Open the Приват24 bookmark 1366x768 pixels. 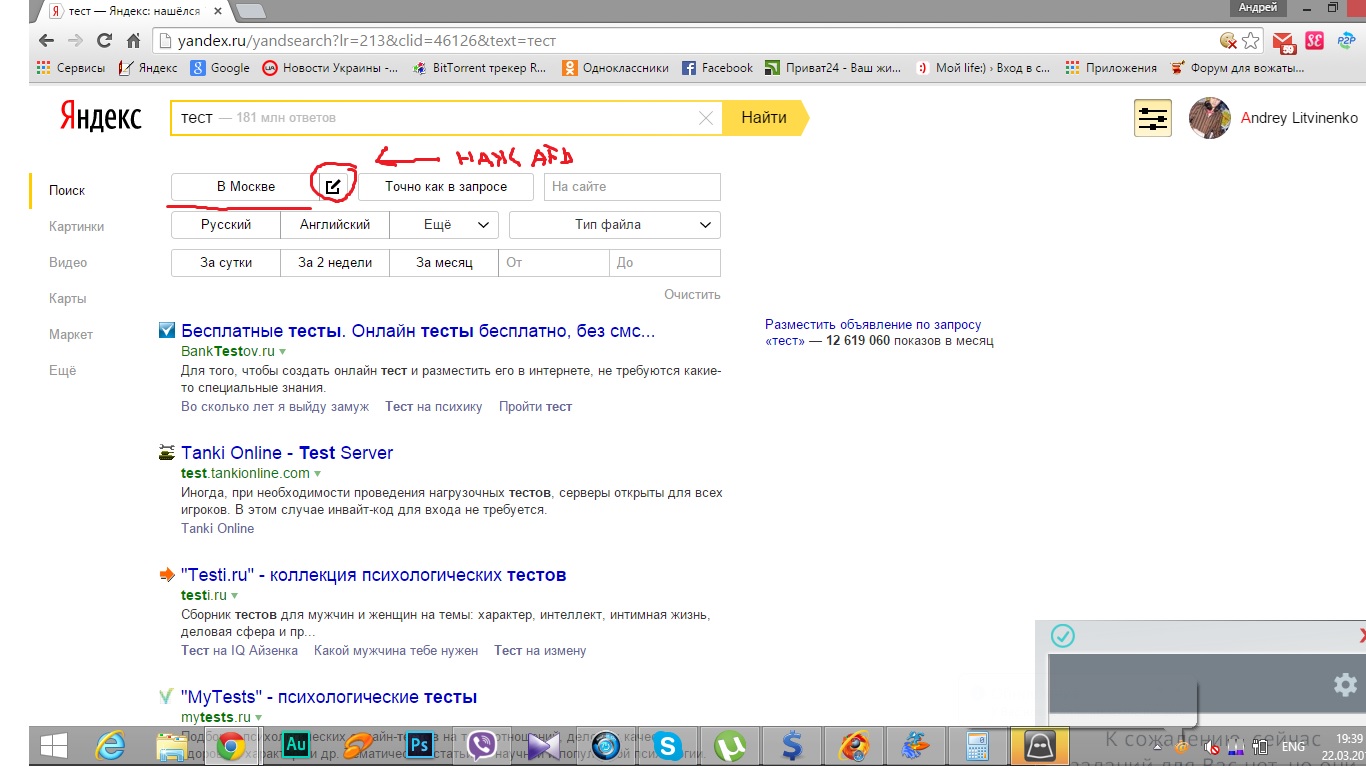tap(834, 68)
